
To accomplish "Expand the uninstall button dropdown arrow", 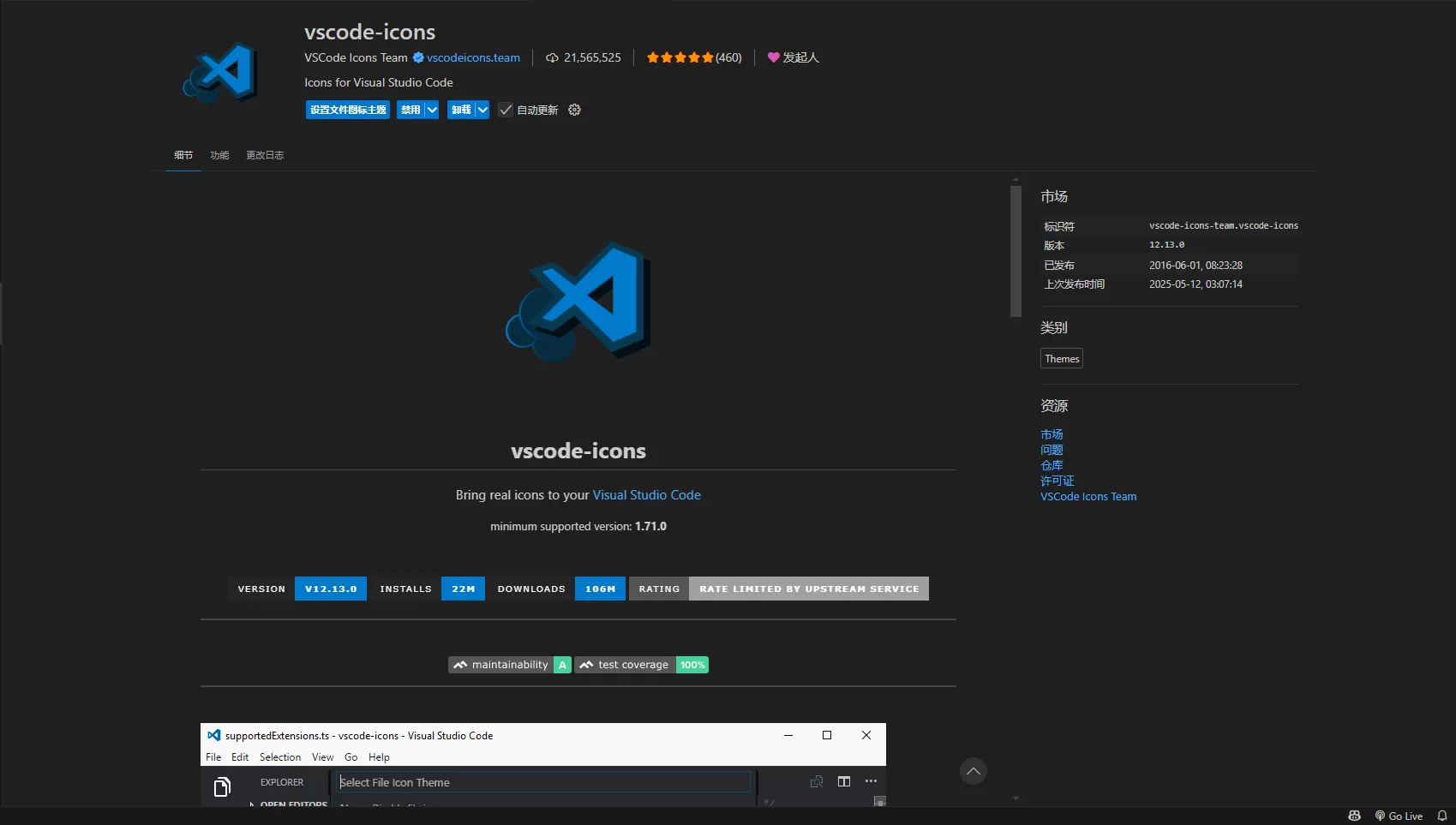I will click(482, 110).
